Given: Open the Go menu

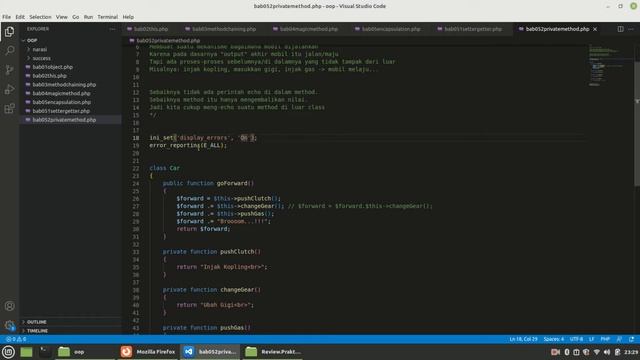Looking at the screenshot, I should (x=76, y=17).
